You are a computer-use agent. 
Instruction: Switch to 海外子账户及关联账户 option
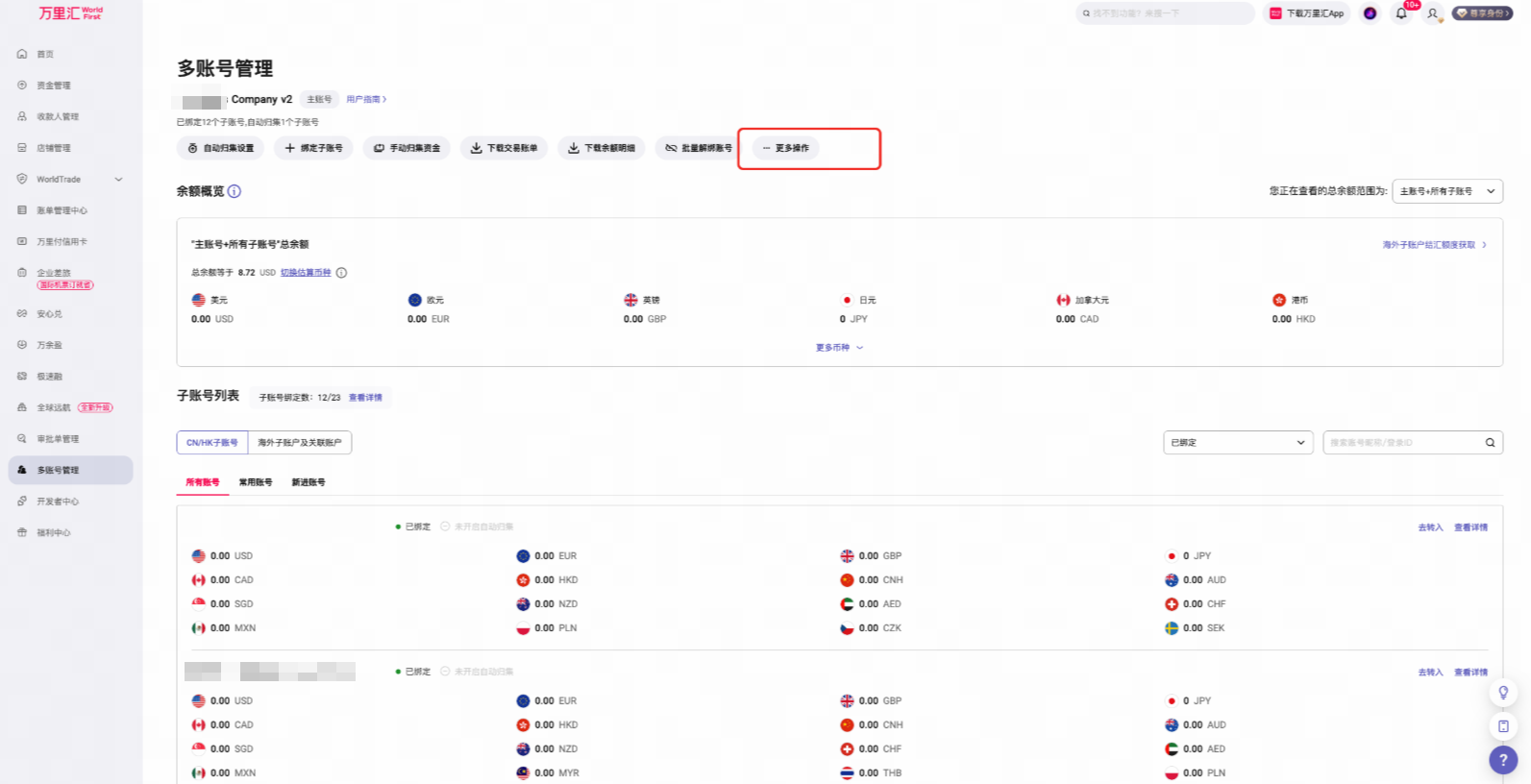click(300, 443)
